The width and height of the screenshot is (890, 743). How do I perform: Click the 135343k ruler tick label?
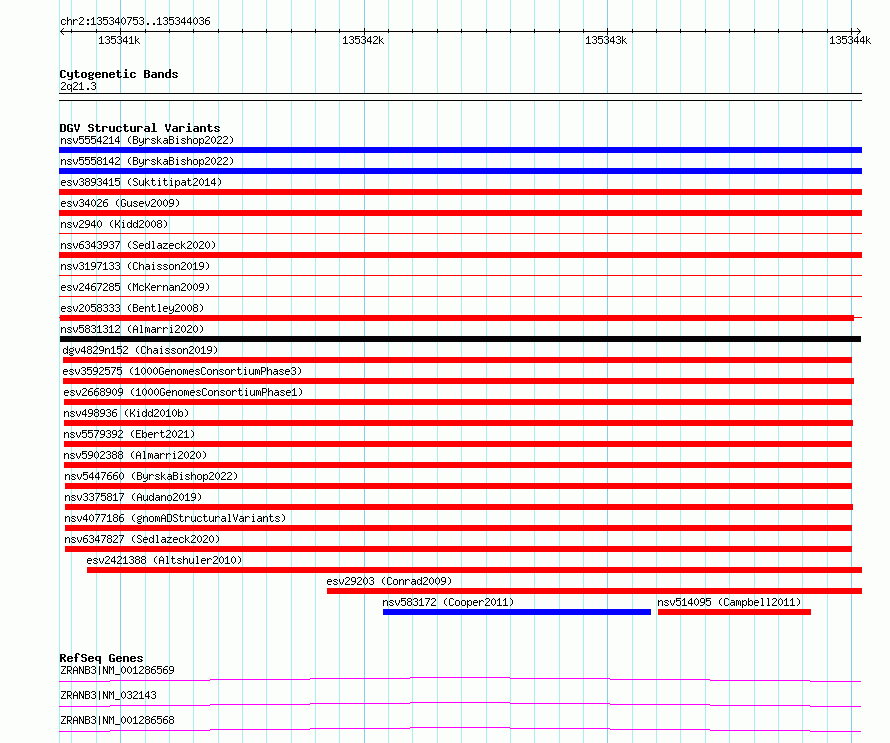point(606,40)
